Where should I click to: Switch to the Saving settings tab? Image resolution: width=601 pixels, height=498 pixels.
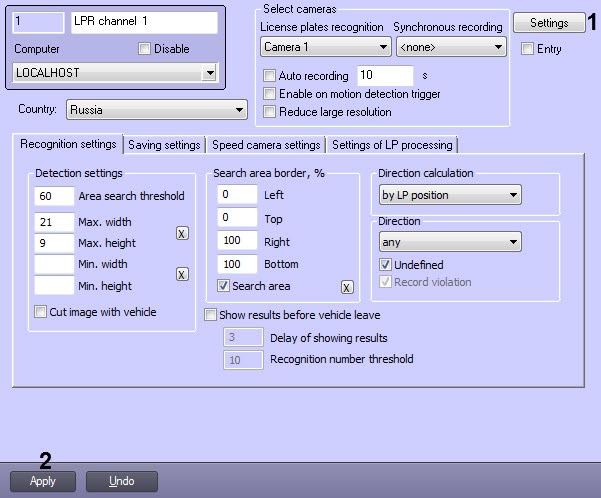(x=164, y=145)
